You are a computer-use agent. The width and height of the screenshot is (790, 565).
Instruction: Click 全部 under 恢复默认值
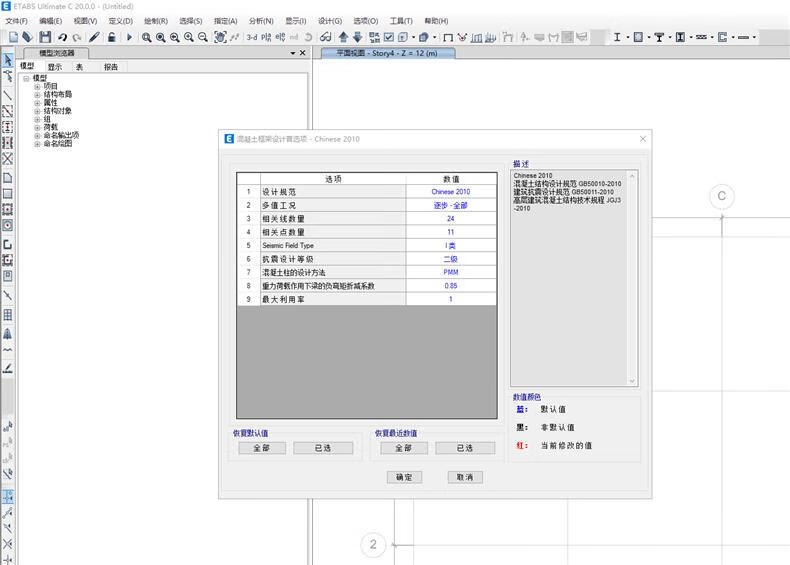261,448
